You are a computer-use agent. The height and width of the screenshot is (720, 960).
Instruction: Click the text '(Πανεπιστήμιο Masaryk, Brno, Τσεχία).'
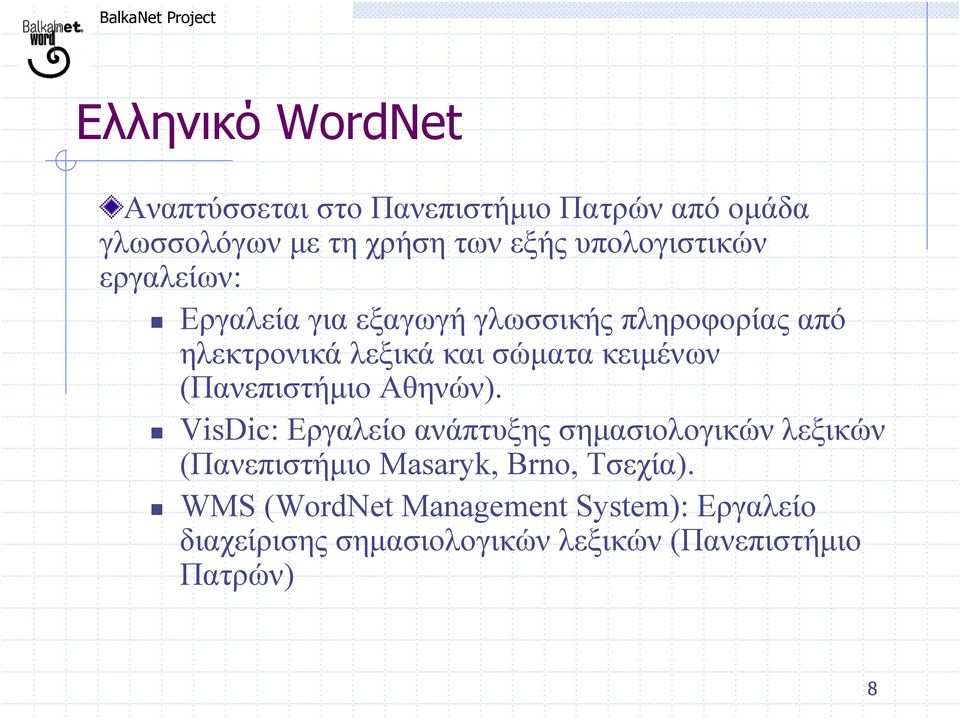437,465
